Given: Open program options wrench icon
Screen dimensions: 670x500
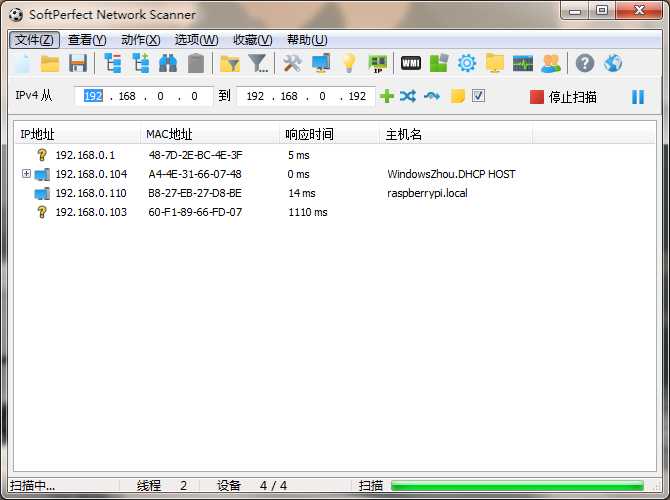Looking at the screenshot, I should 292,64.
